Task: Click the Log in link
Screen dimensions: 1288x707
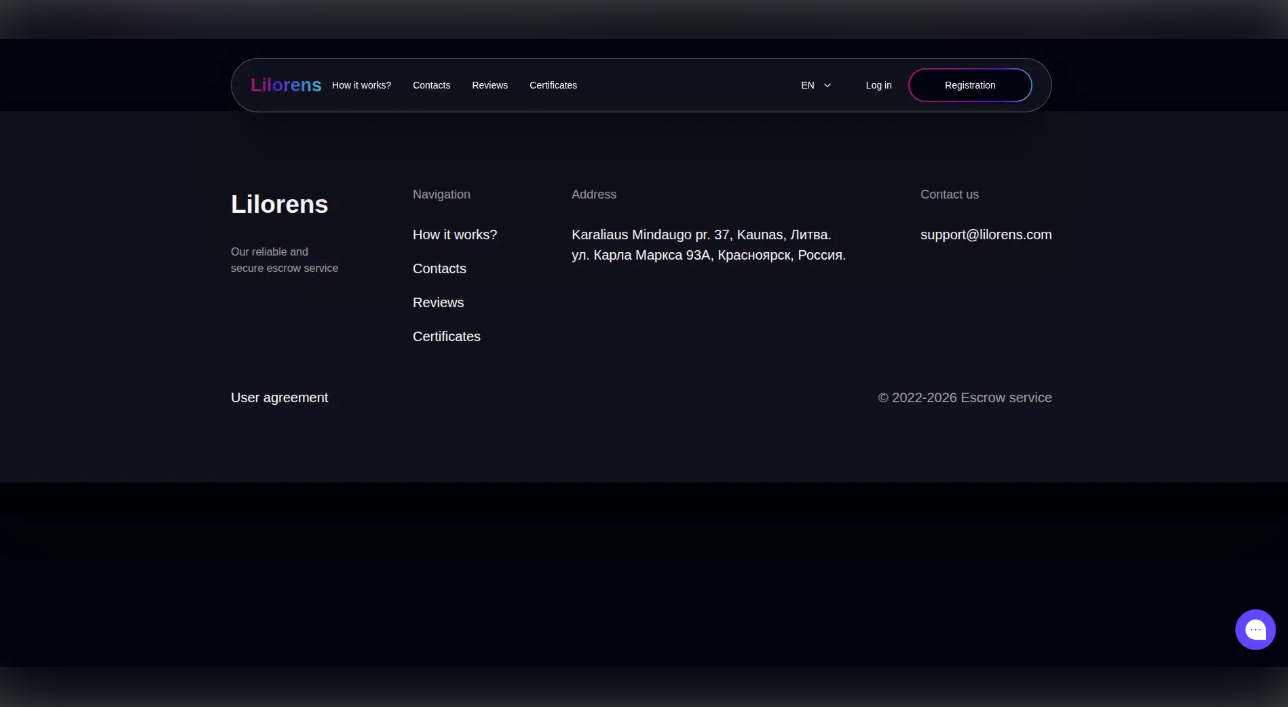Action: (878, 85)
